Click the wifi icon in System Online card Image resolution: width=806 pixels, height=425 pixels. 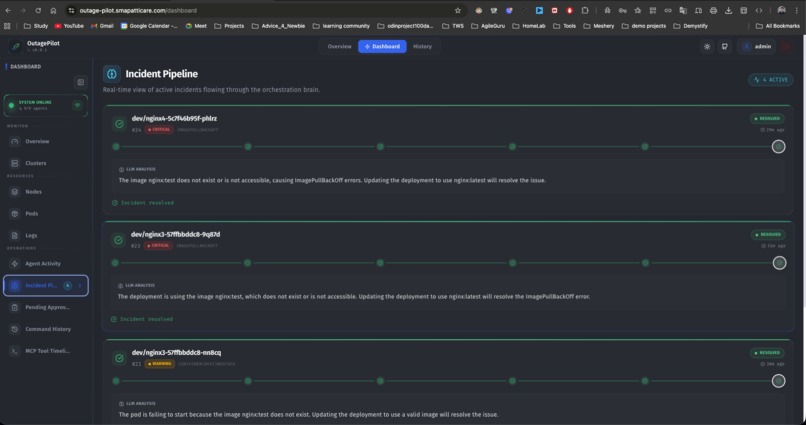pyautogui.click(x=77, y=105)
